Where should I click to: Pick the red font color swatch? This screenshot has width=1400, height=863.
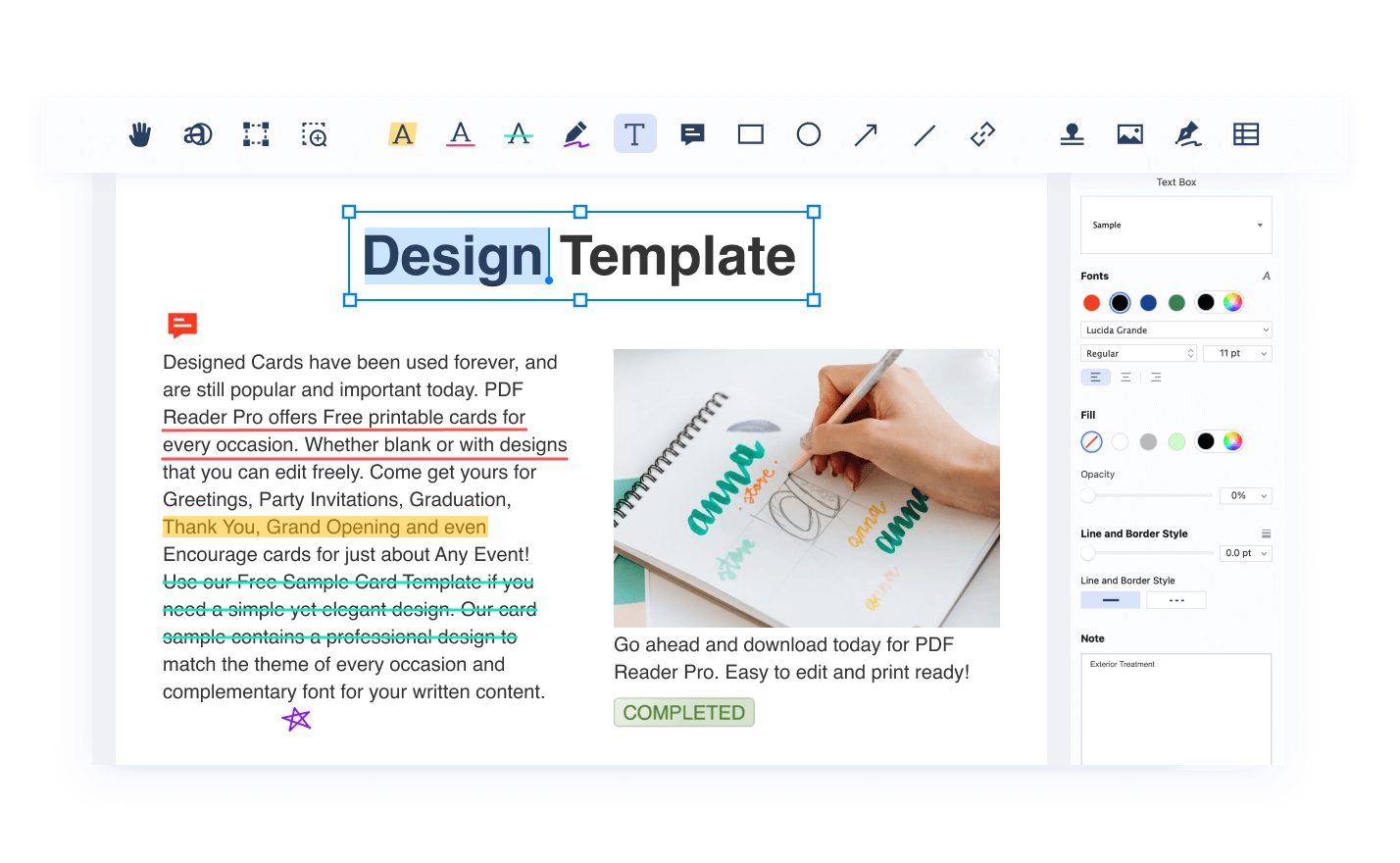[x=1091, y=303]
